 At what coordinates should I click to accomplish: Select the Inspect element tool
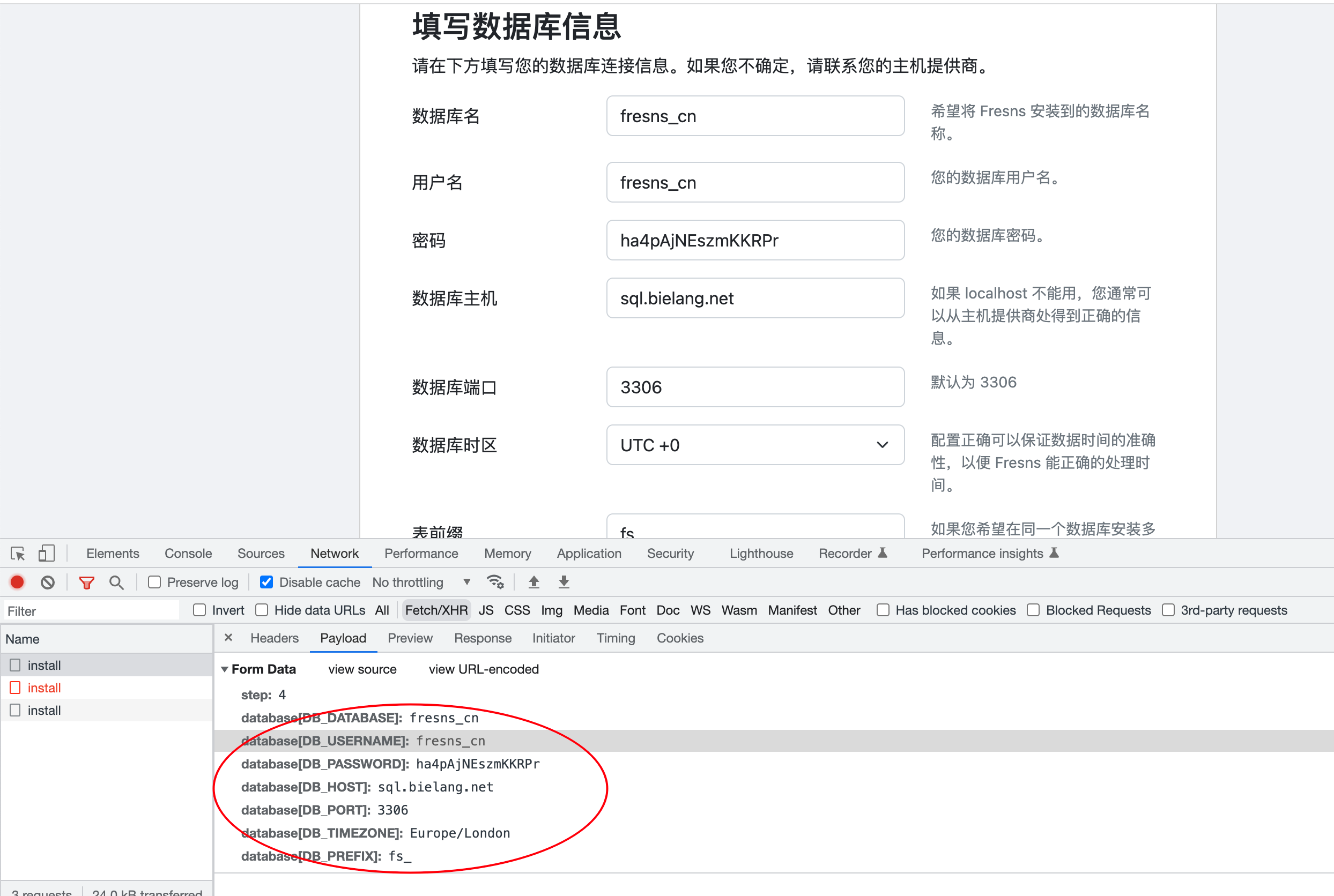[17, 552]
